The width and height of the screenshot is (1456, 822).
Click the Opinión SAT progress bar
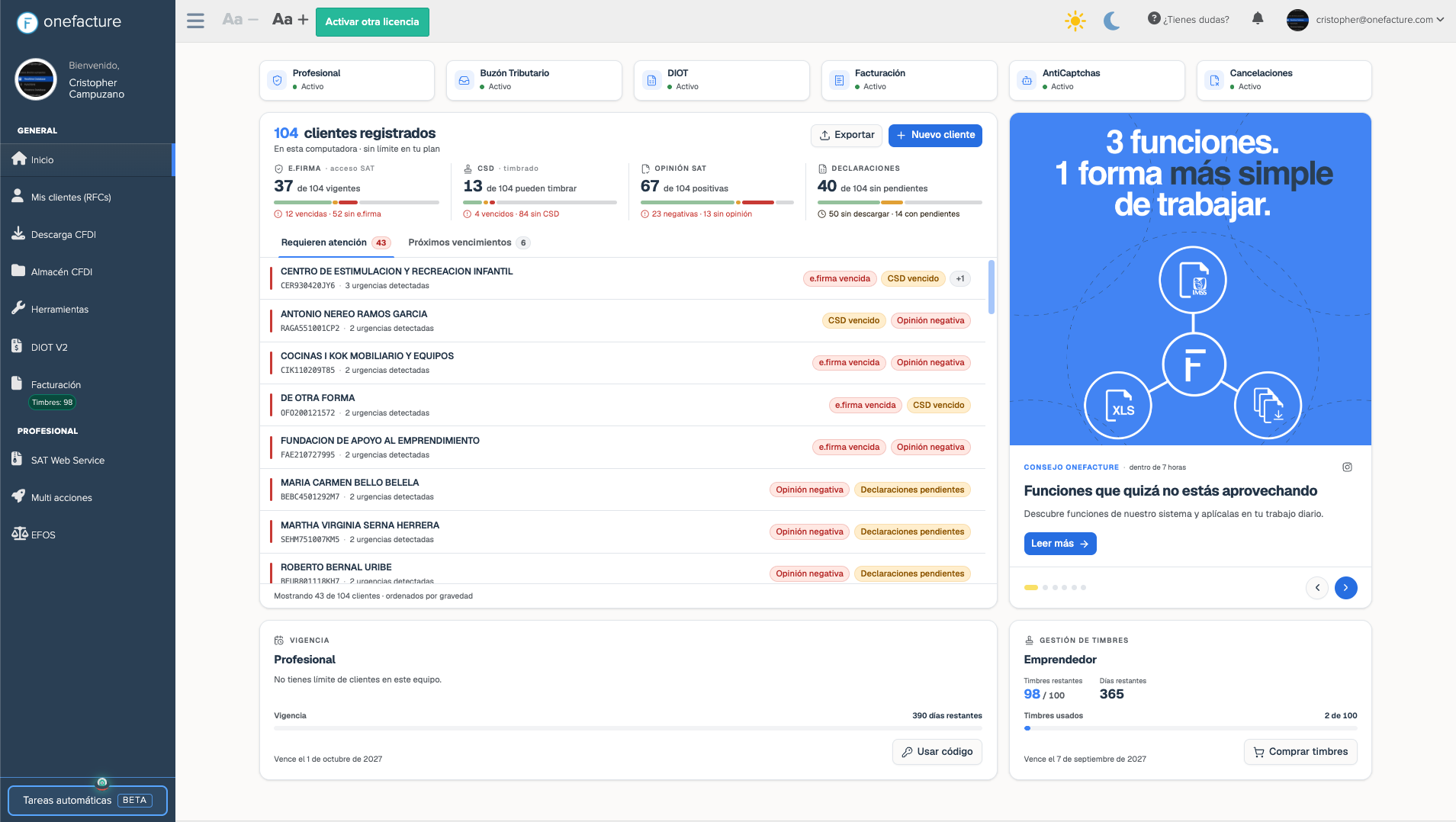click(x=717, y=202)
